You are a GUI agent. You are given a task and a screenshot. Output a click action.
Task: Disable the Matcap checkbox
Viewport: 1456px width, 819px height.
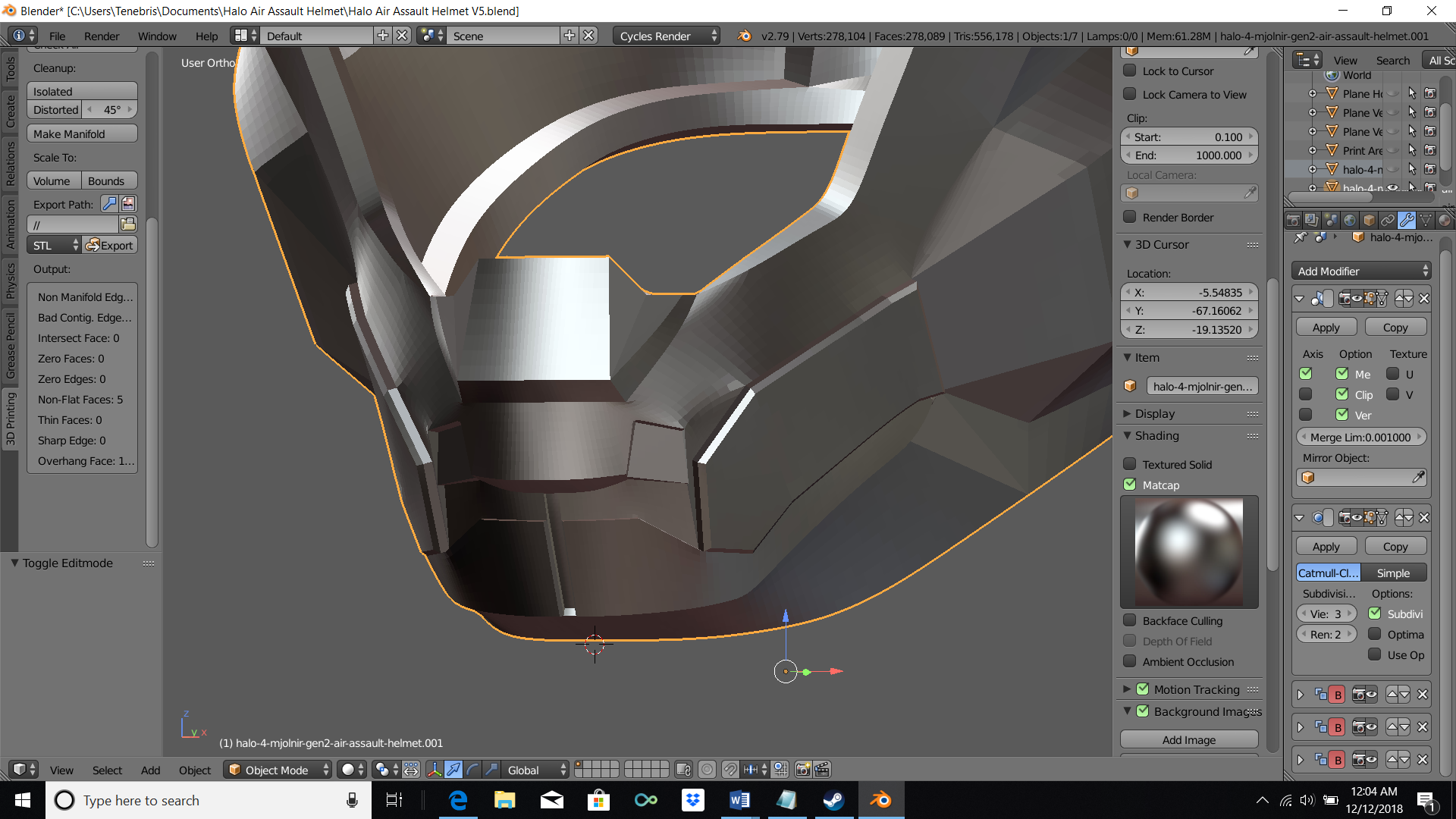(1129, 485)
